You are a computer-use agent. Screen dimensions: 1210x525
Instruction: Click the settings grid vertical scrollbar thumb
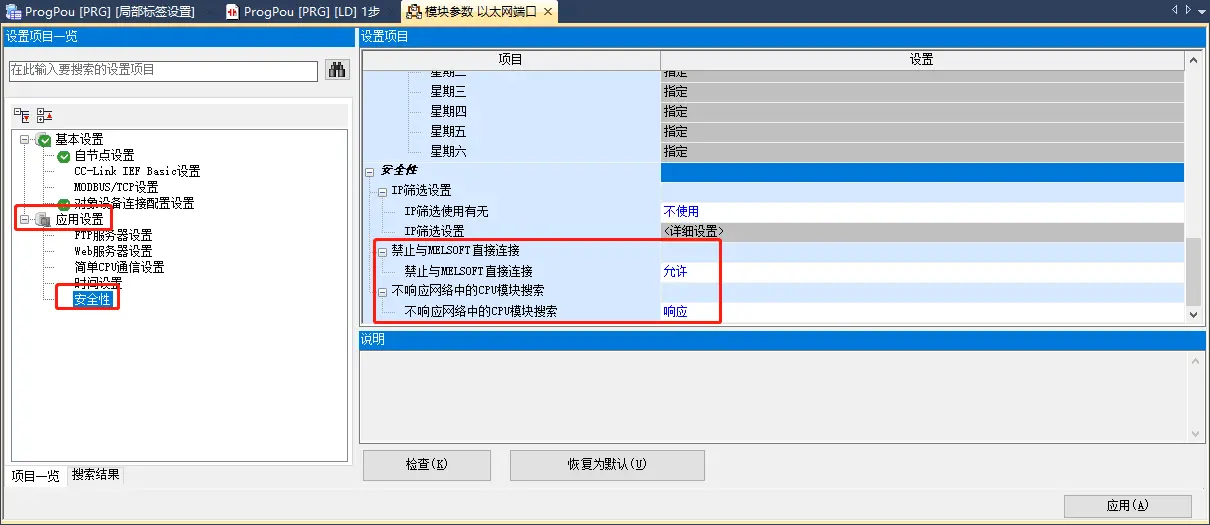point(1192,272)
